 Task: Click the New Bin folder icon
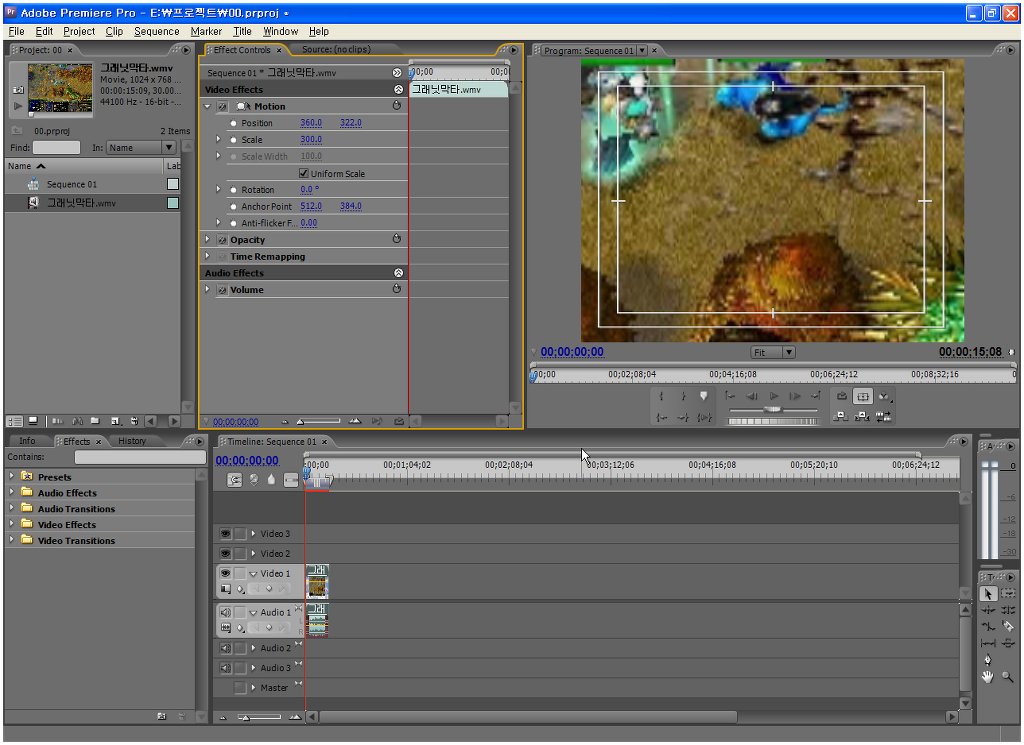click(x=94, y=421)
